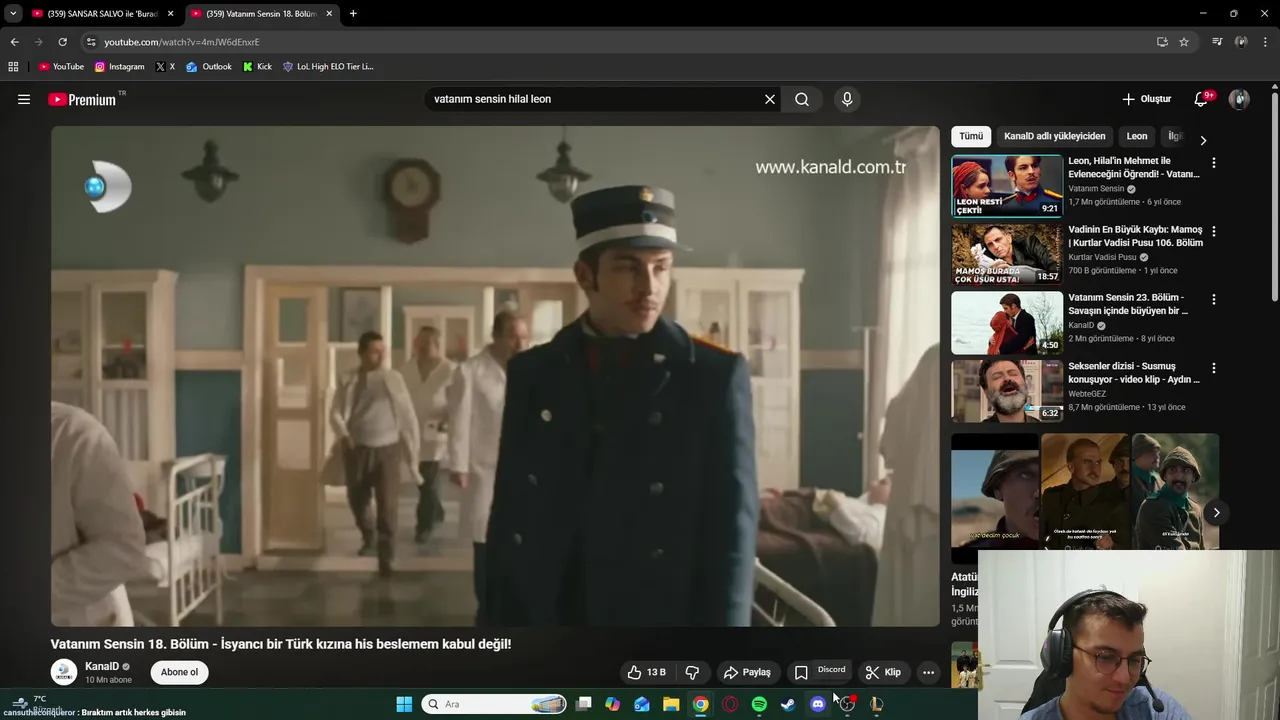Start voice search with microphone
This screenshot has height=720, width=1280.
click(847, 99)
